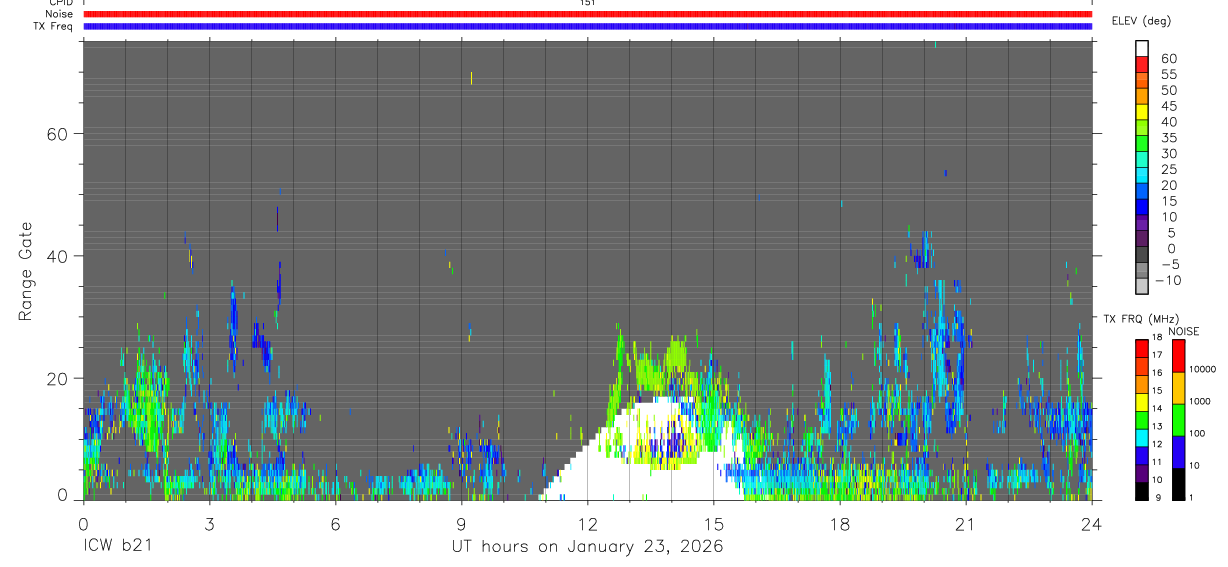Click the "24" tick on the time axis
Screen dimensions: 1228x567
click(x=1092, y=523)
